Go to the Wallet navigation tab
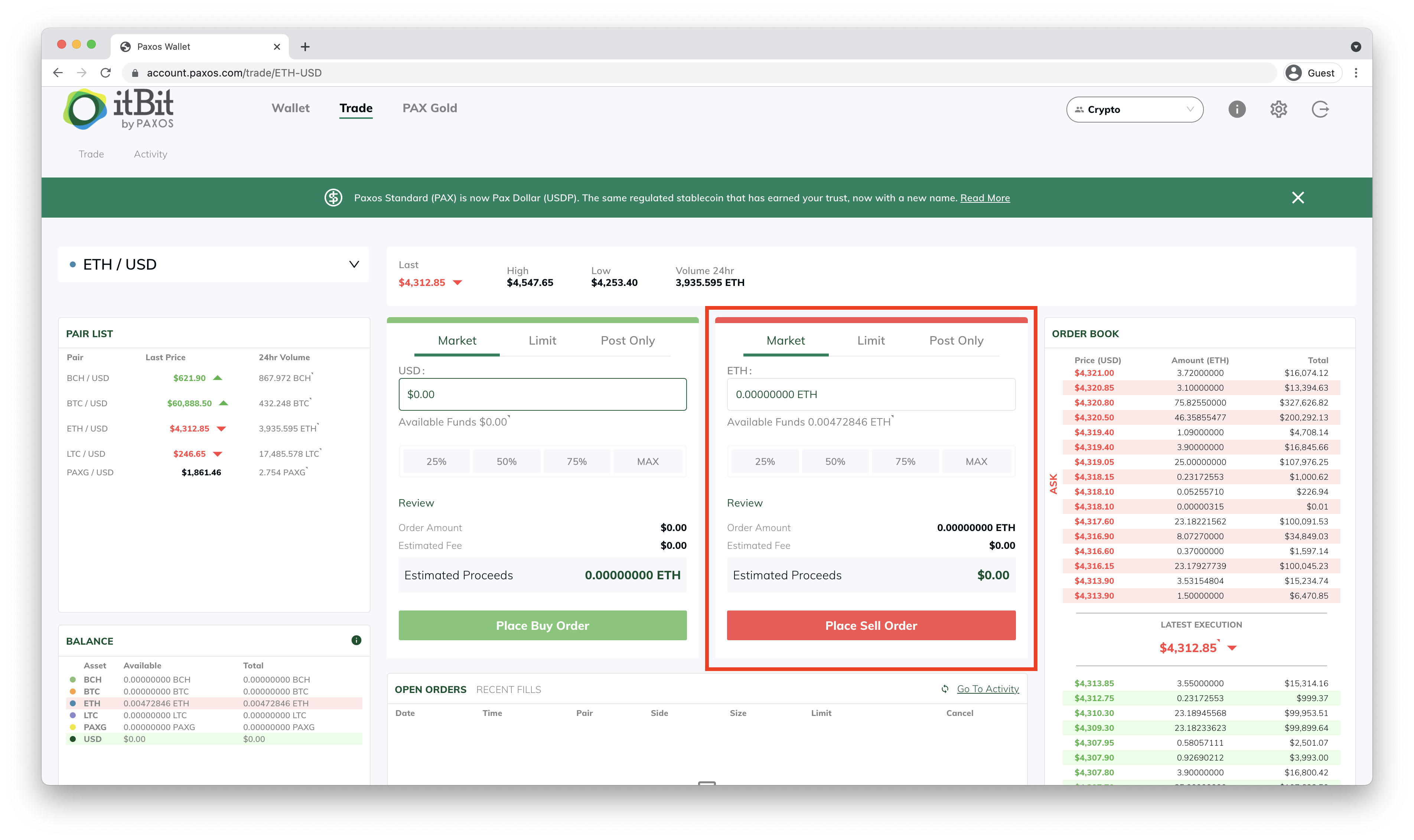The height and width of the screenshot is (840, 1414). click(x=290, y=108)
